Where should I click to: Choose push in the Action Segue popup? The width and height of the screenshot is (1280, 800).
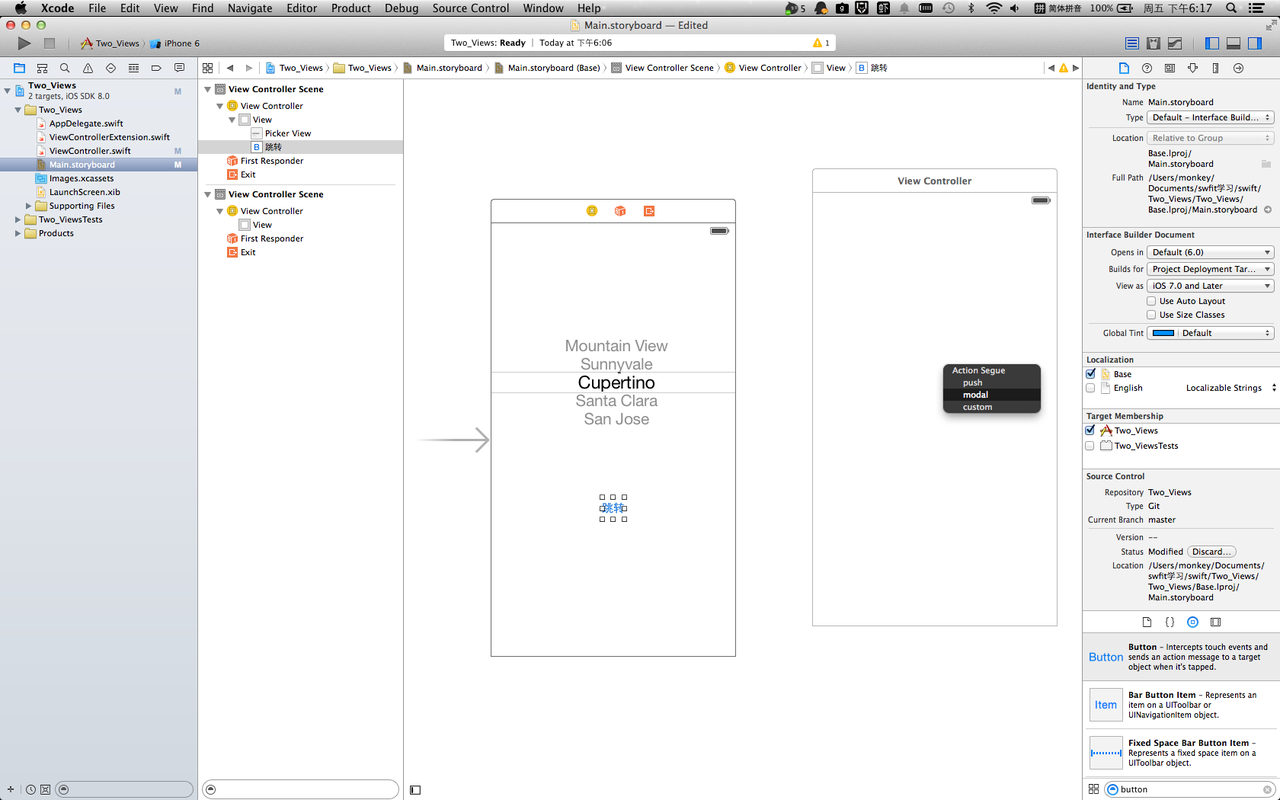tap(991, 382)
